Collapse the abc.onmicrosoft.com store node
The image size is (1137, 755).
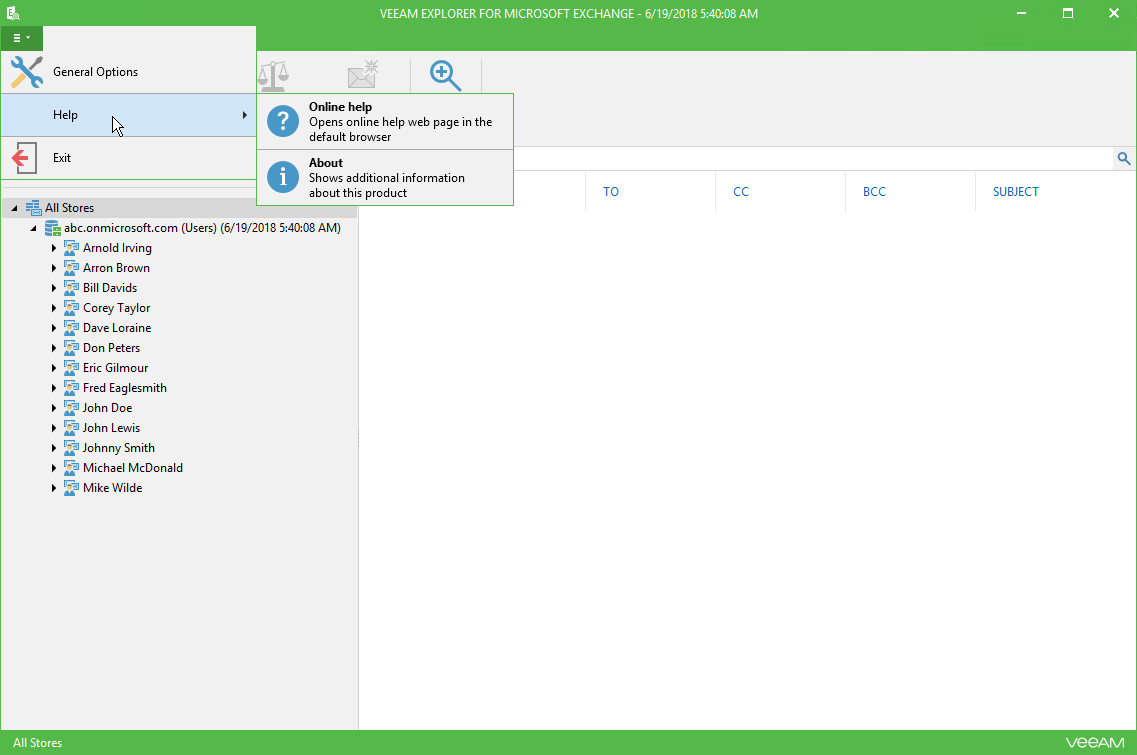pyautogui.click(x=33, y=228)
